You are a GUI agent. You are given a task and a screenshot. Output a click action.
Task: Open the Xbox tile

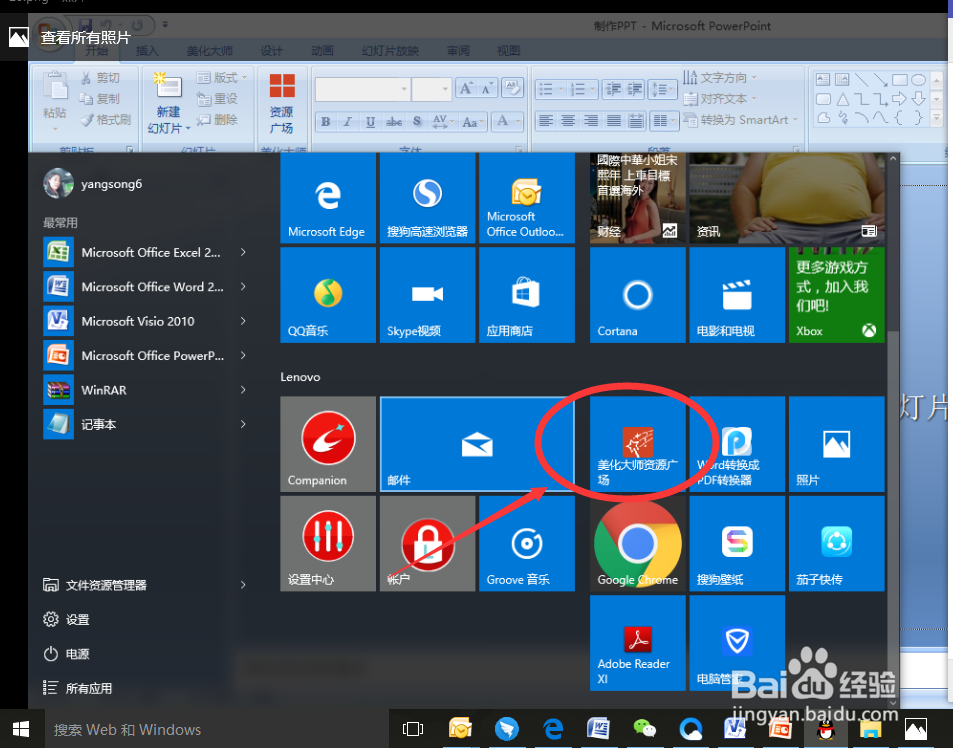pyautogui.click(x=836, y=295)
